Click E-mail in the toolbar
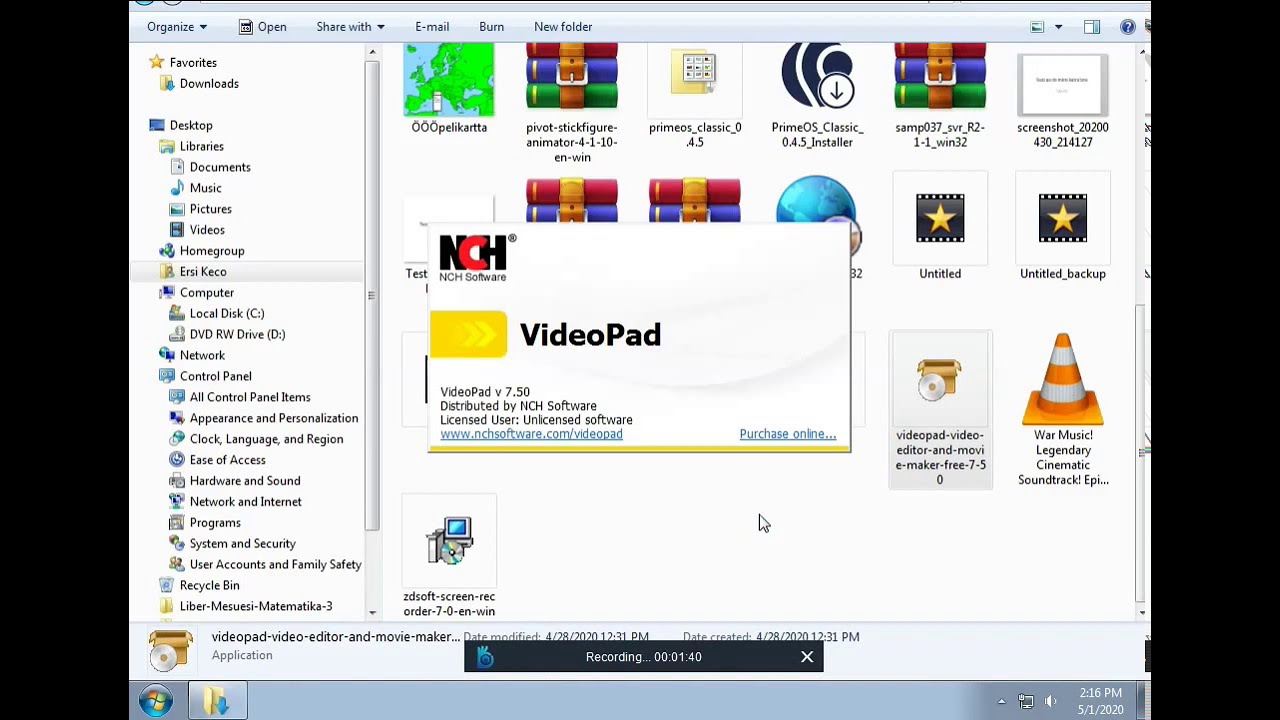The height and width of the screenshot is (720, 1280). pos(432,27)
